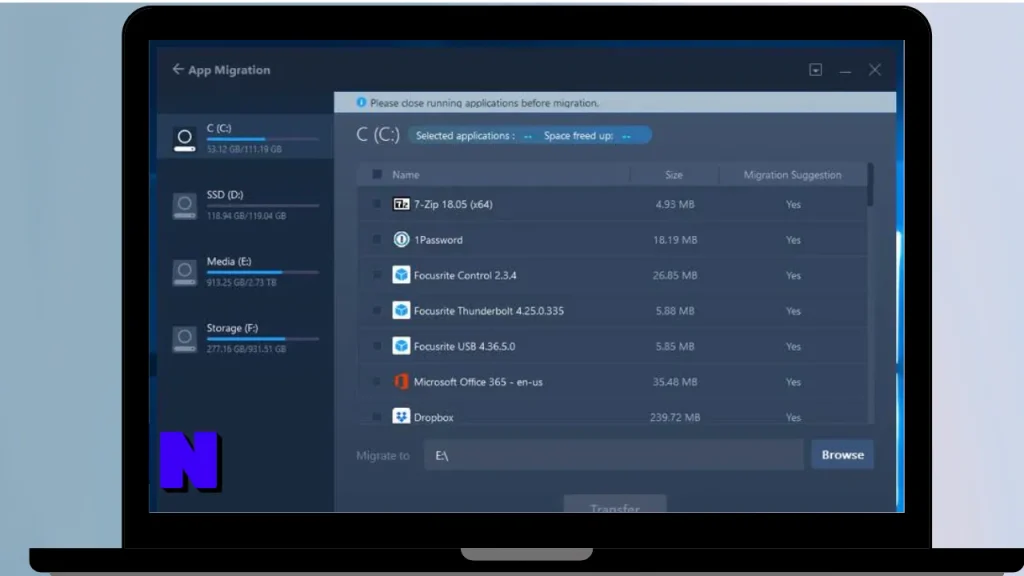
Task: Click the Yes suggestion for 1Password
Action: 793,240
